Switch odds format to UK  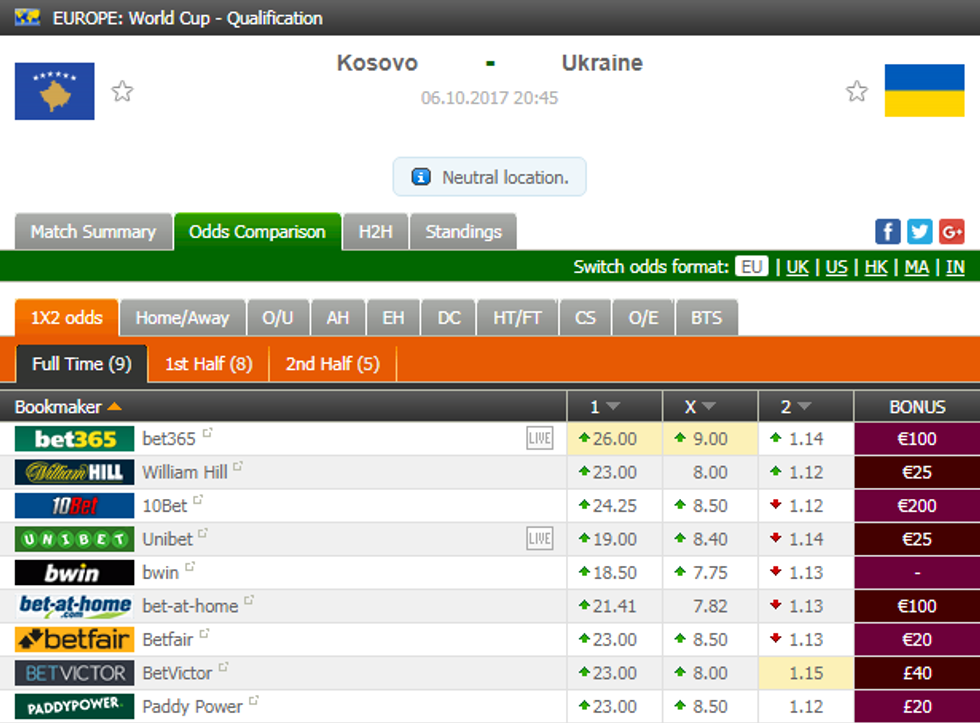[x=797, y=267]
